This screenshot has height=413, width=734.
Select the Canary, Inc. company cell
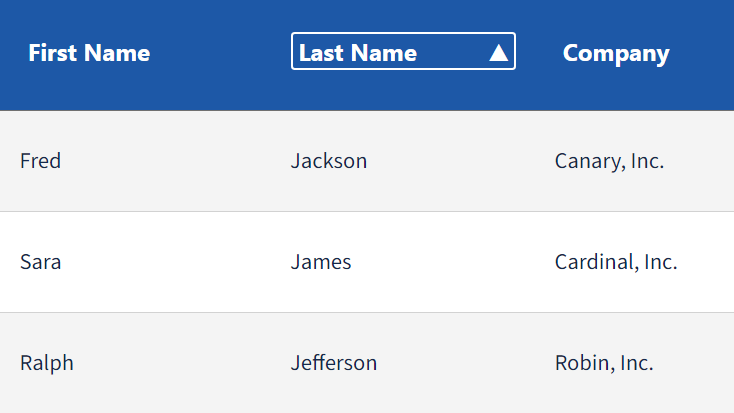(609, 162)
